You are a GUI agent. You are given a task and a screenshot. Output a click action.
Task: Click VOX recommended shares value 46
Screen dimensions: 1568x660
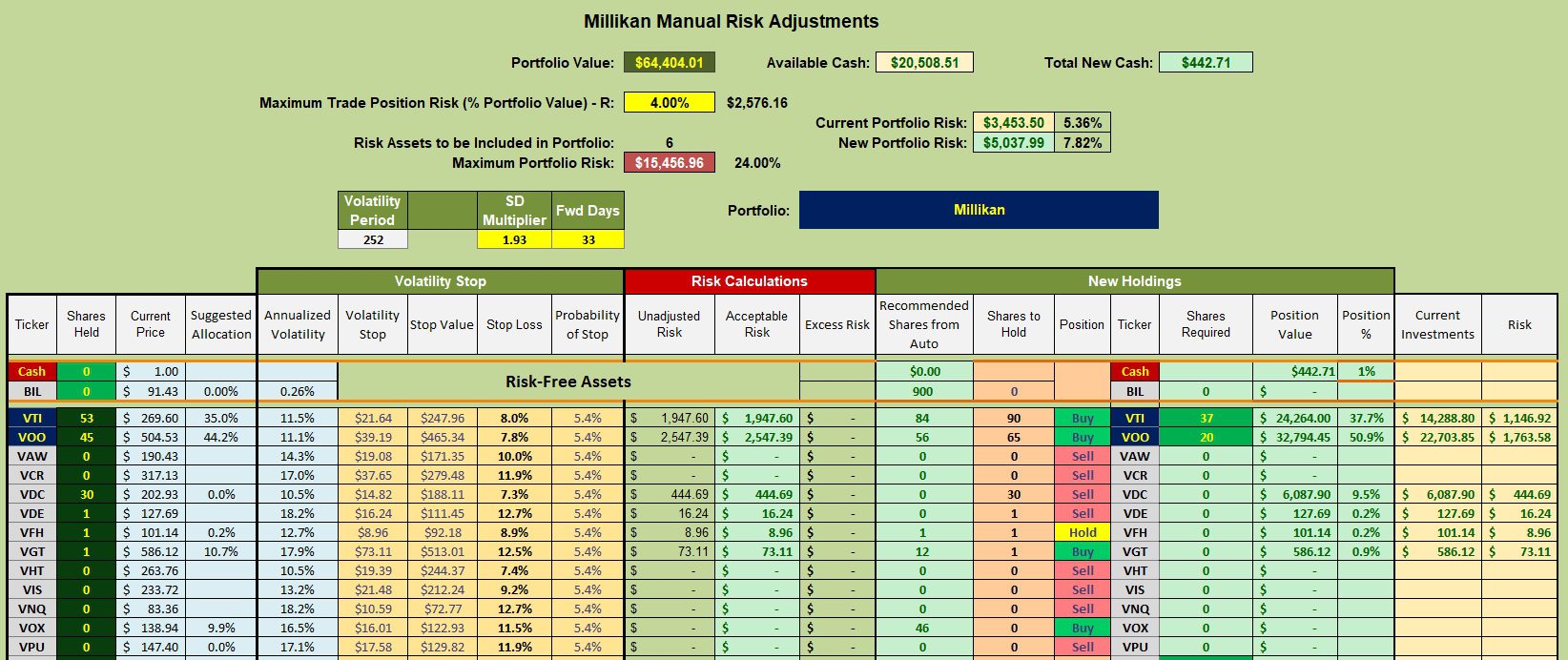click(922, 628)
